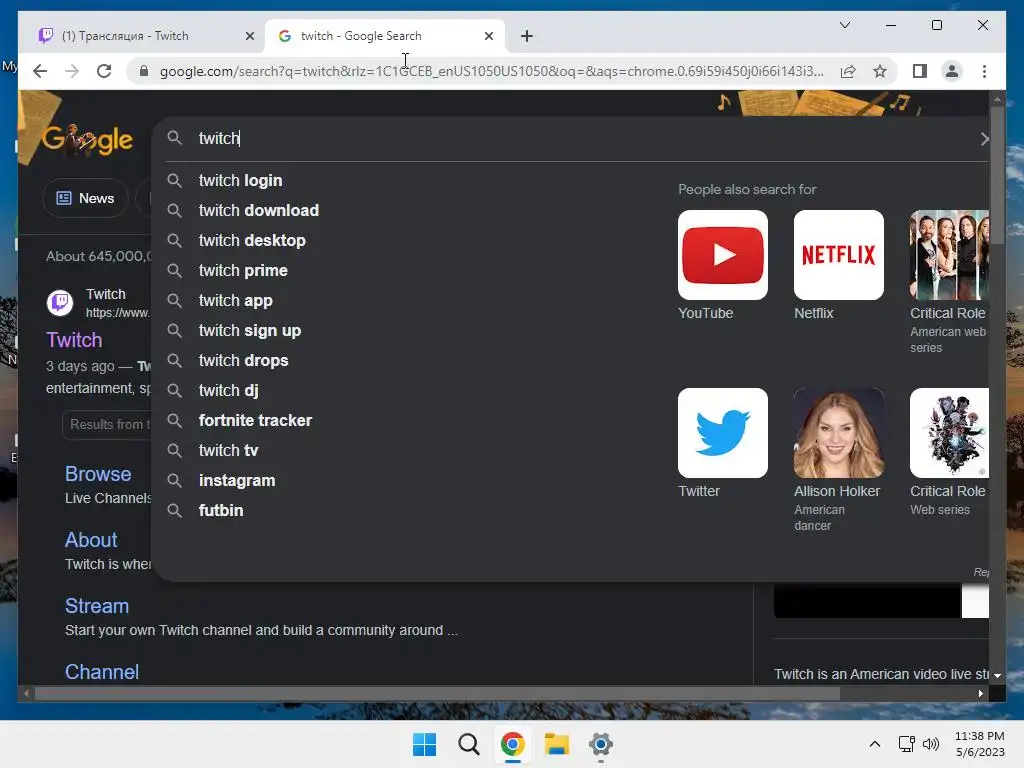Close the Twitch Трансляция tab

tap(249, 37)
